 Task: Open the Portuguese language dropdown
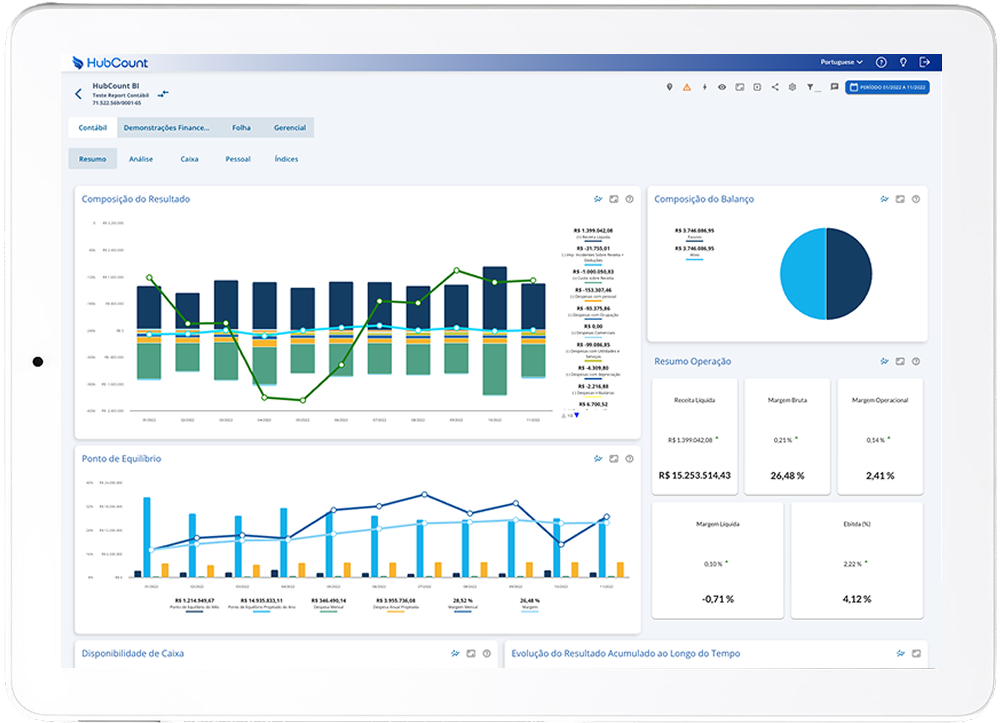coord(841,62)
